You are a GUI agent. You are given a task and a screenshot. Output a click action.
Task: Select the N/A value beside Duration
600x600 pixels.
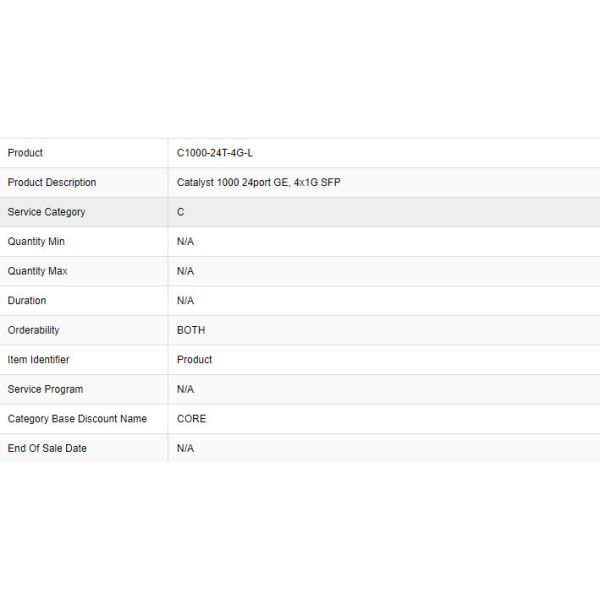coord(185,300)
